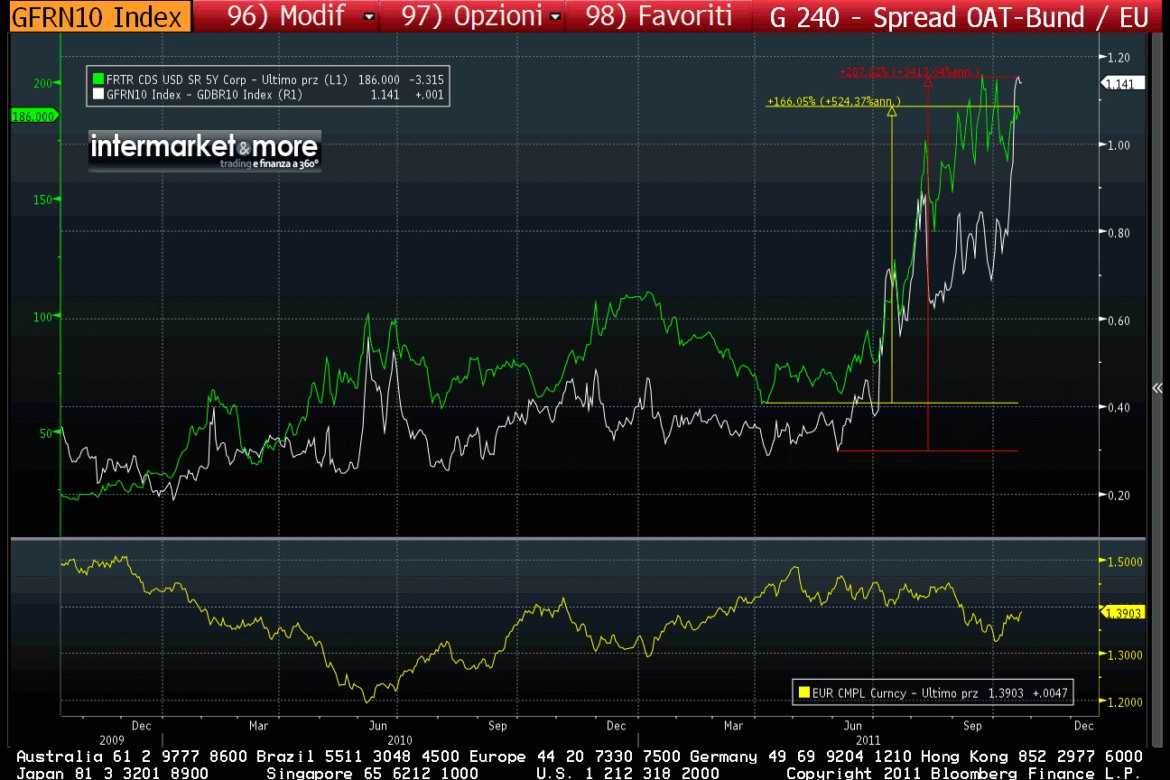Expand the dropdown arrow beside Opzioni

554,17
